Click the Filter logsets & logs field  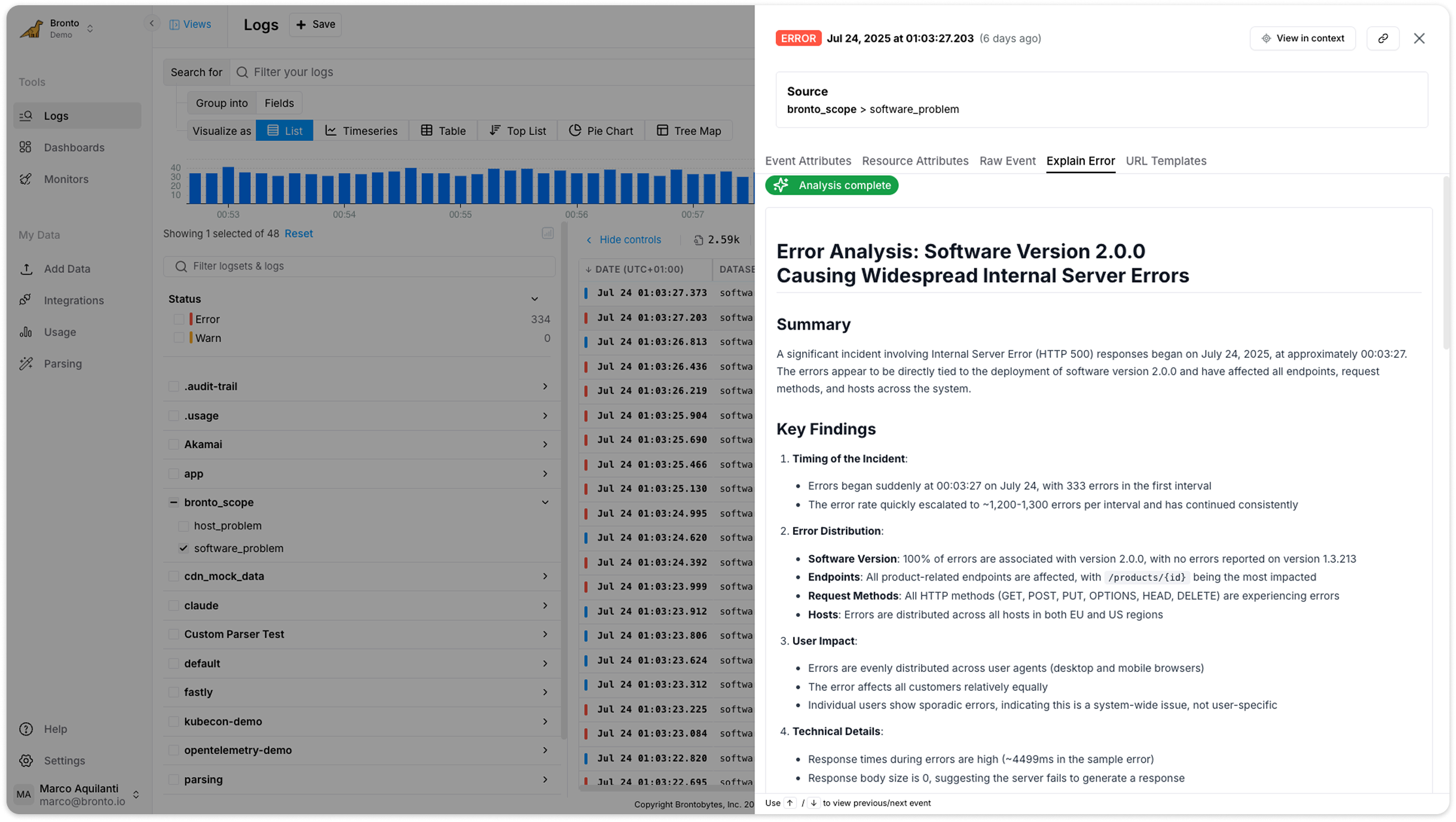click(359, 266)
